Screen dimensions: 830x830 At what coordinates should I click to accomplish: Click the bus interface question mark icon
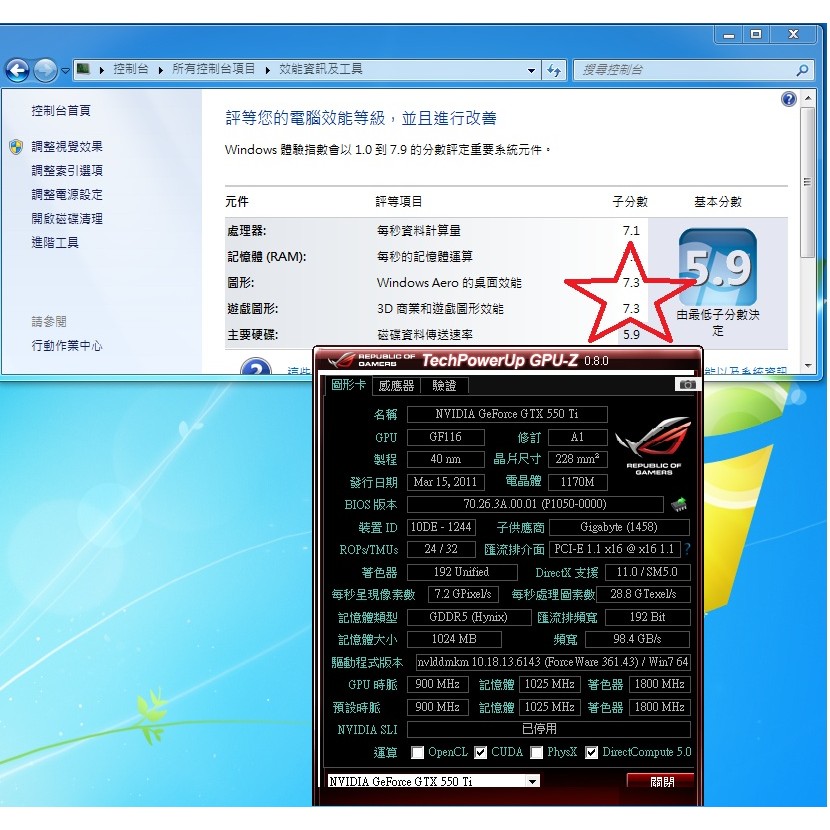(687, 549)
